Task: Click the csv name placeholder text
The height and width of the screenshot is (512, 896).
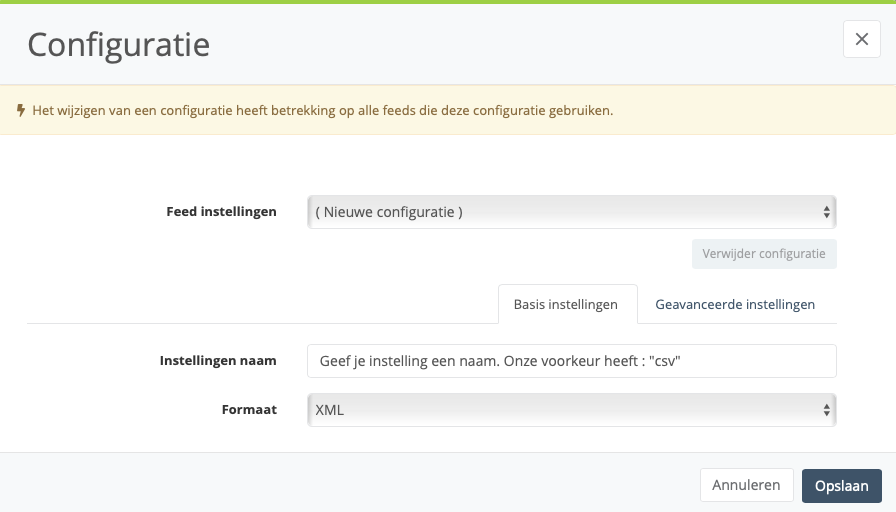Action: 500,361
